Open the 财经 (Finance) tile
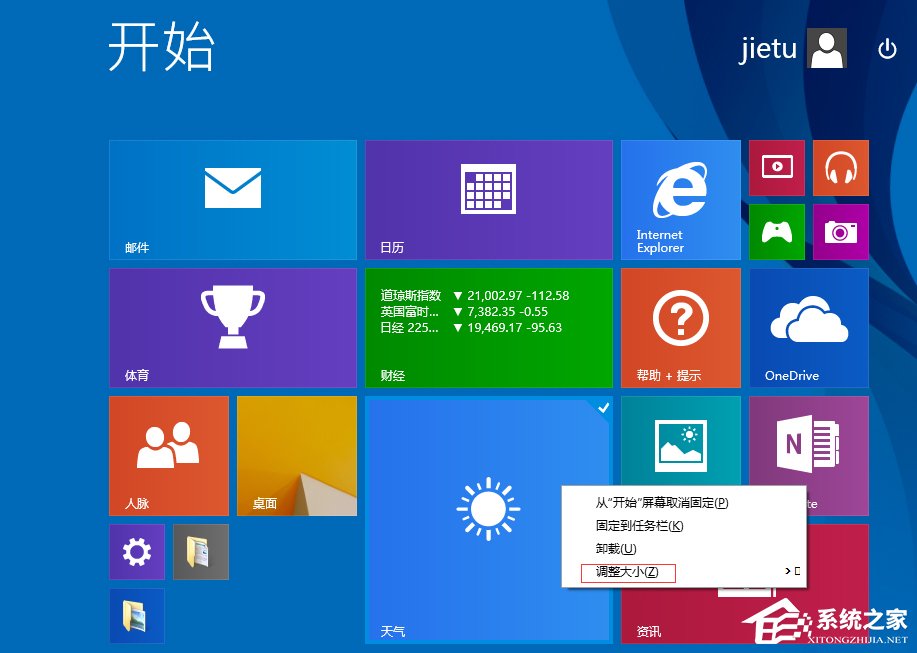Image resolution: width=917 pixels, height=653 pixels. click(x=488, y=327)
